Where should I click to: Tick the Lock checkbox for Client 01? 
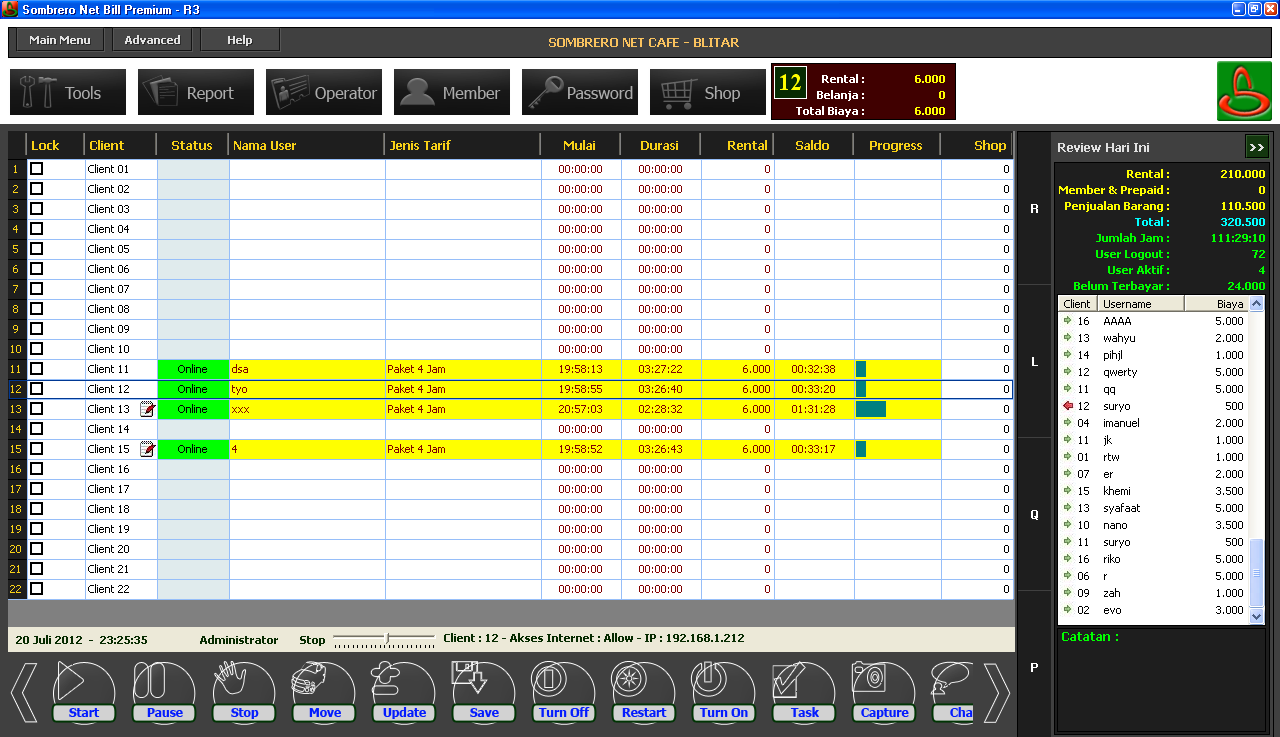coord(36,169)
